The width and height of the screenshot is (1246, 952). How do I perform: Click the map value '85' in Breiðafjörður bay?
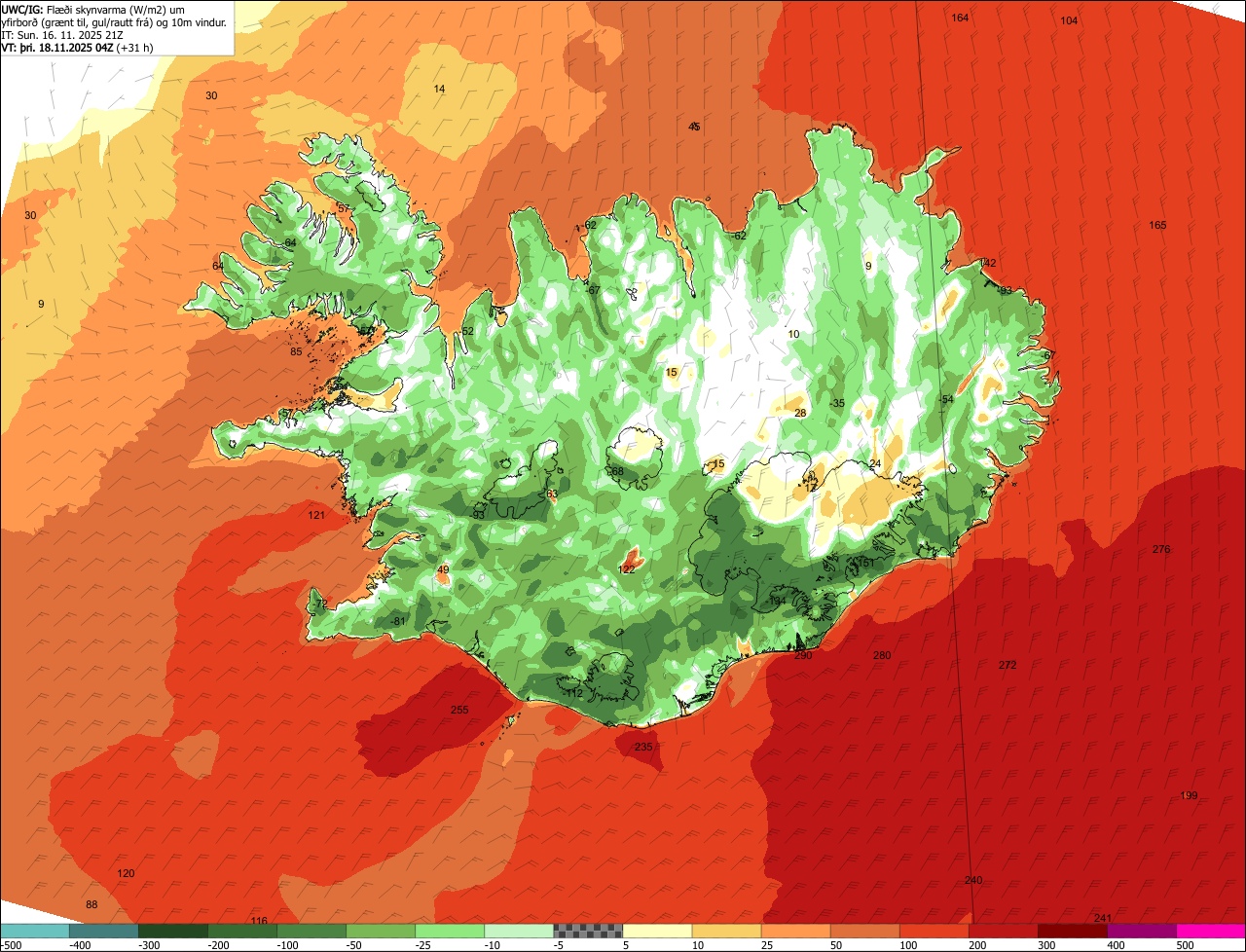click(296, 352)
